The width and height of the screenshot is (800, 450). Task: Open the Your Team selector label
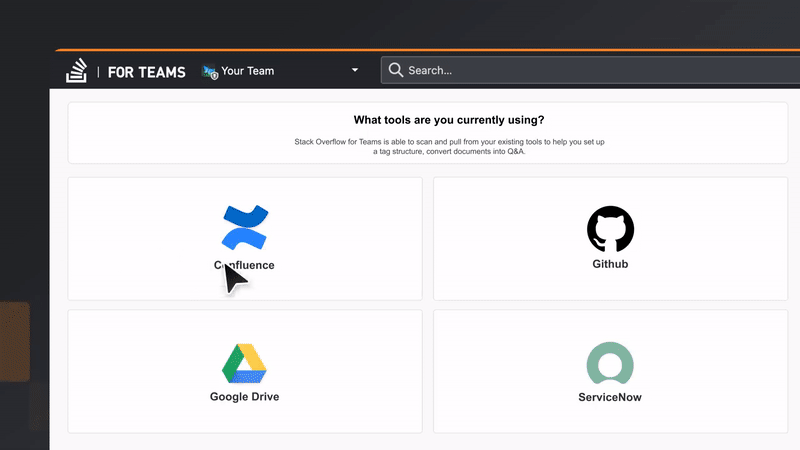247,71
